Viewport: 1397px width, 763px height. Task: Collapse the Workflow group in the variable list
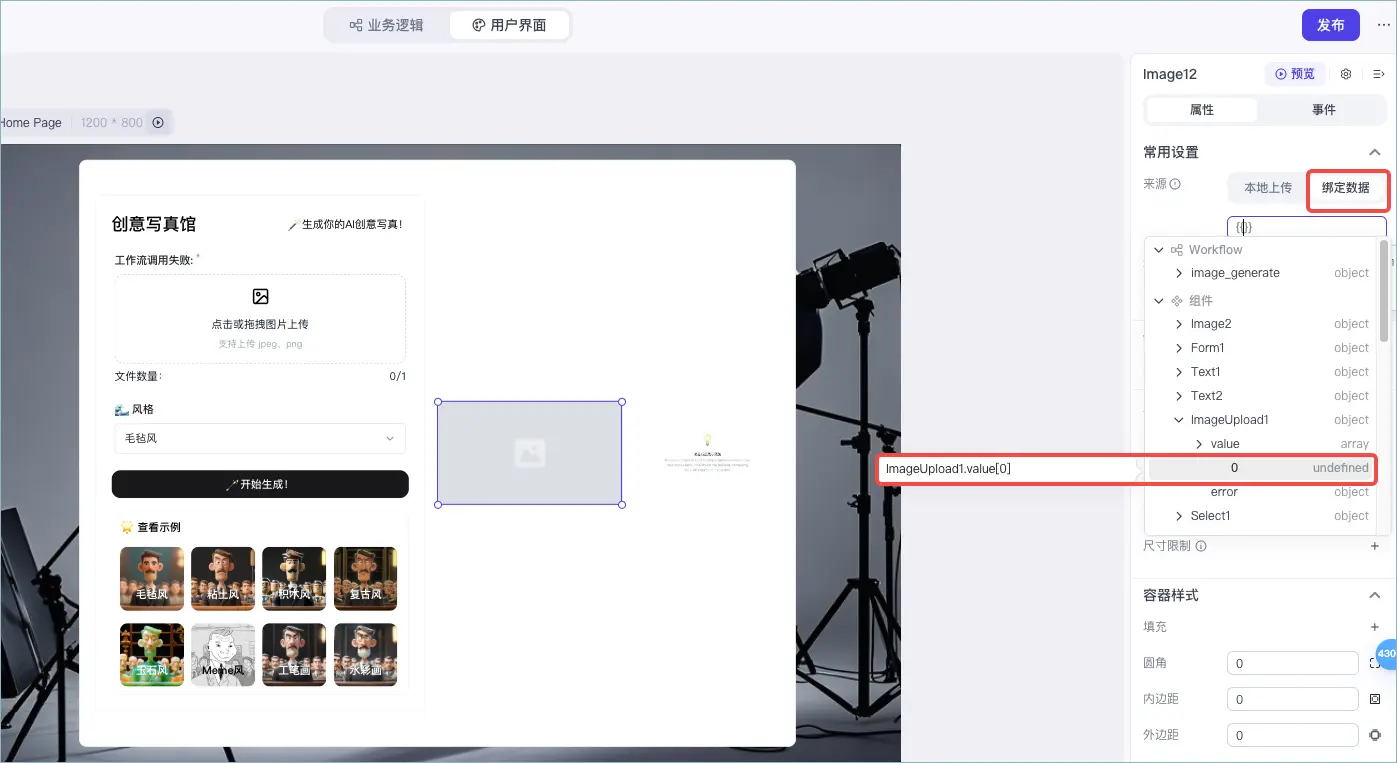click(x=1160, y=250)
